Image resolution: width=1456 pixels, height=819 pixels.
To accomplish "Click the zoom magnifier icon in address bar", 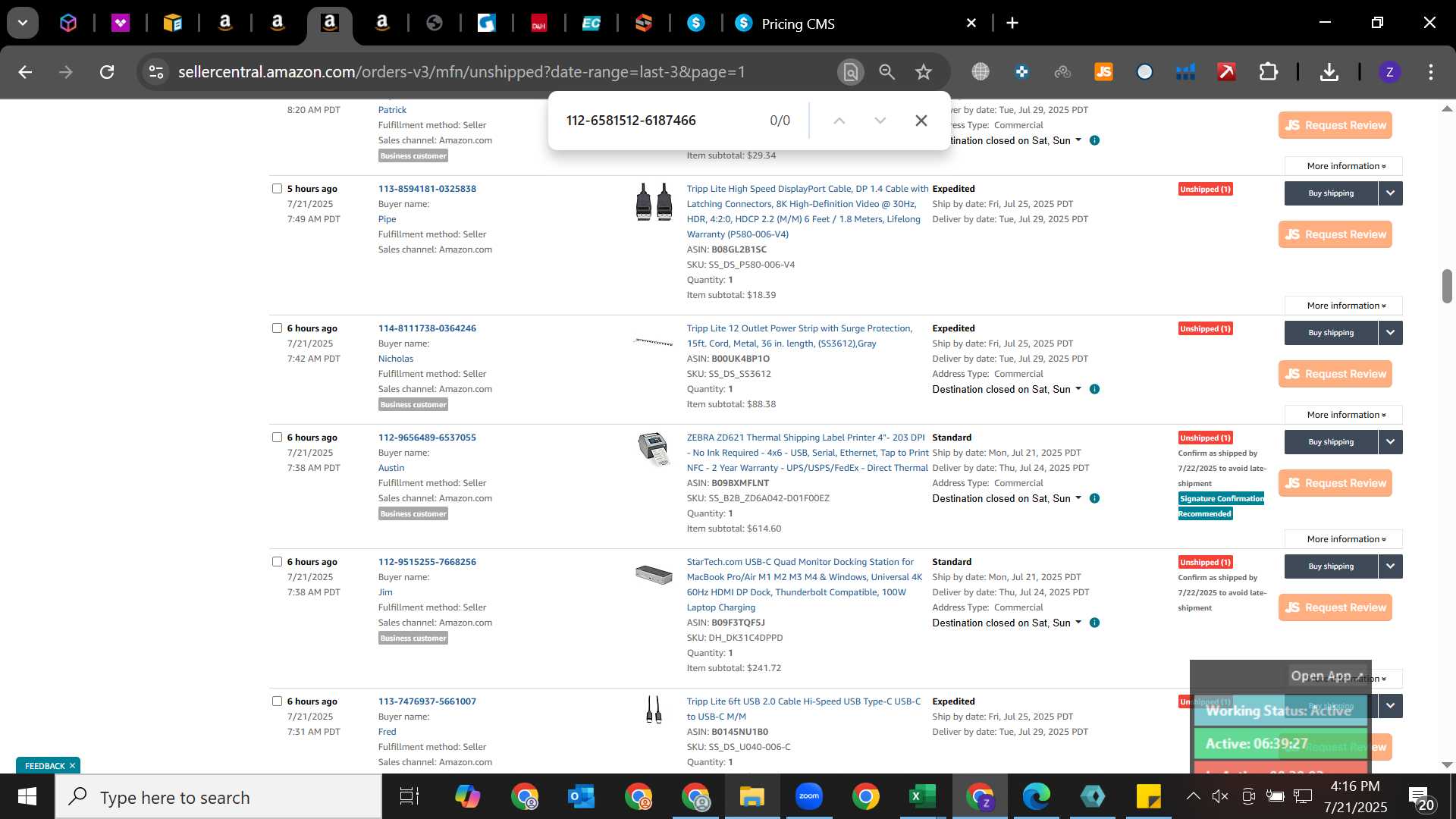I will (x=887, y=72).
